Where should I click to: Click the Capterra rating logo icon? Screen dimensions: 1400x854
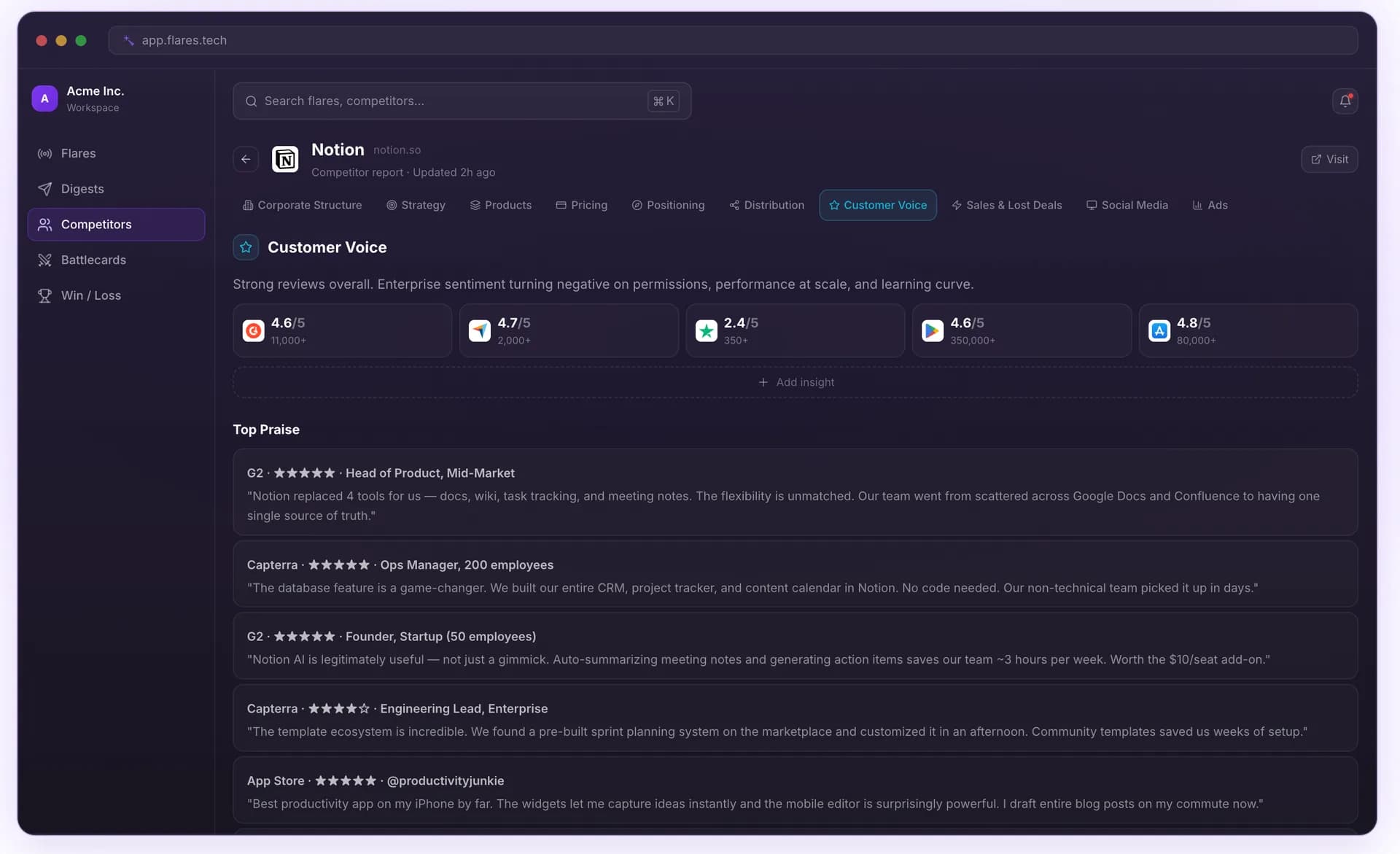point(479,330)
